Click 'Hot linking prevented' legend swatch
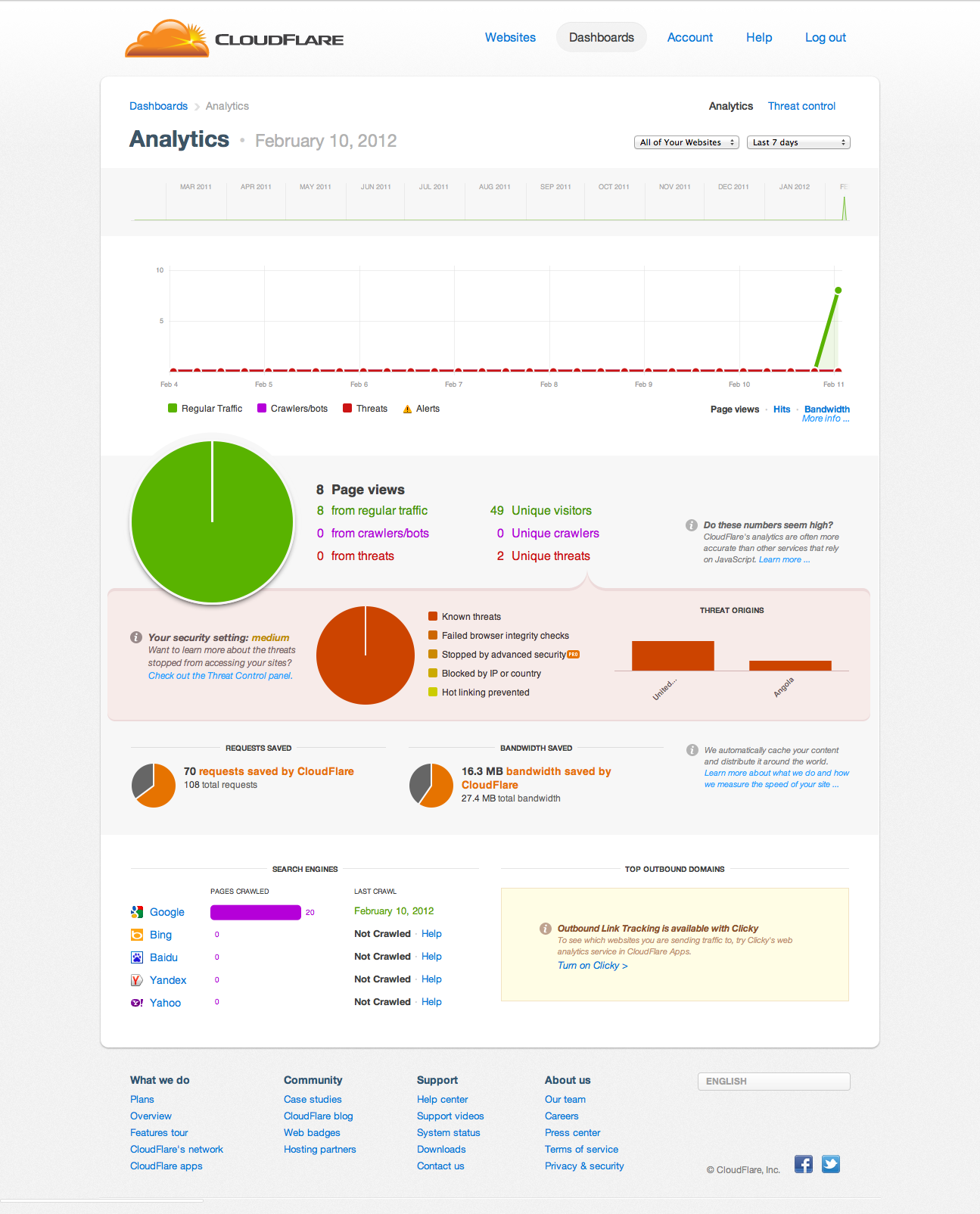The width and height of the screenshot is (980, 1214). click(x=433, y=692)
